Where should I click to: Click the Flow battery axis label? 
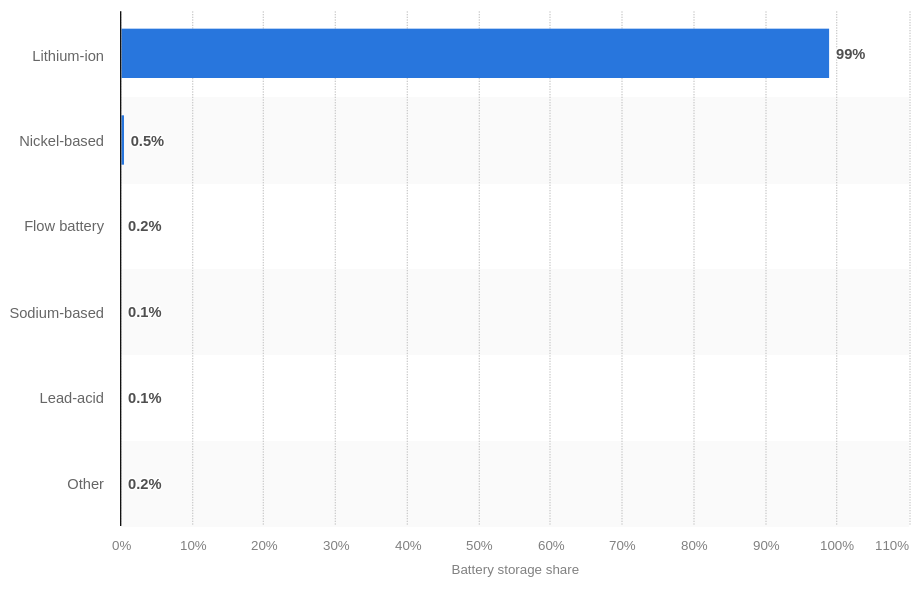point(64,226)
